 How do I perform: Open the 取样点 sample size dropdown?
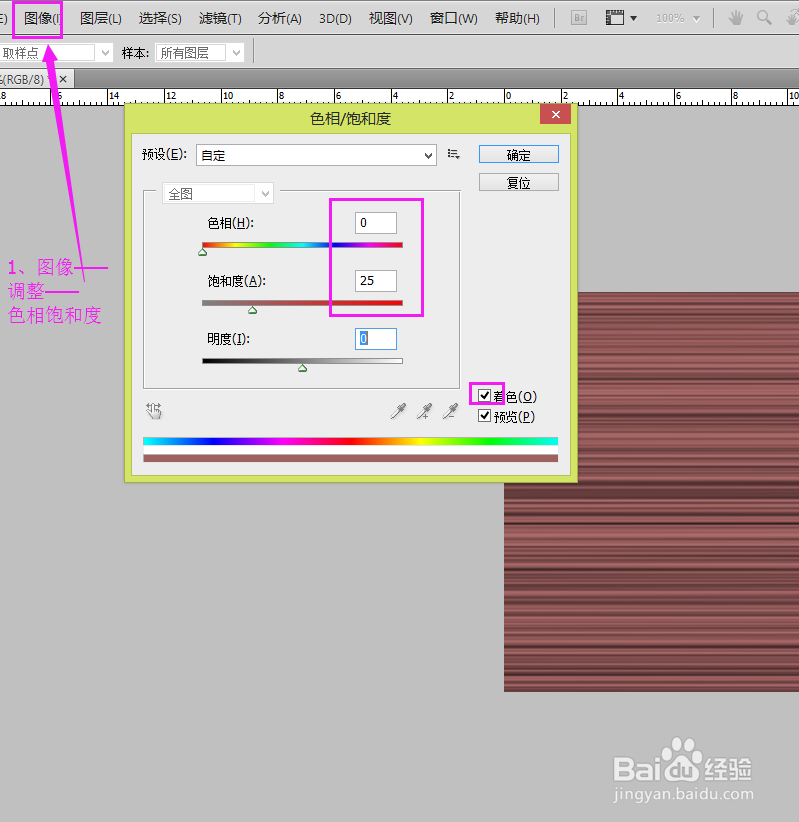point(56,53)
